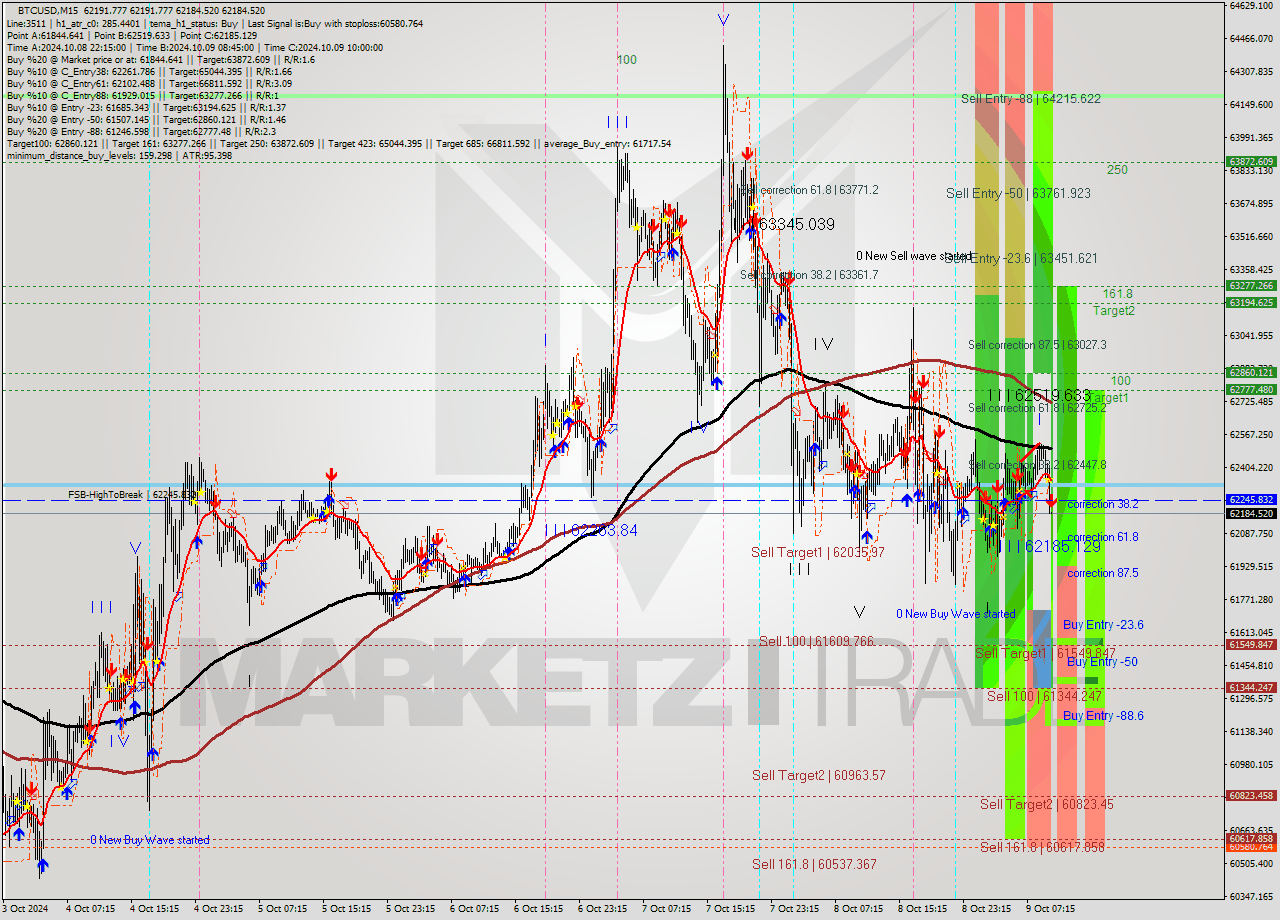Select the 'Buy Entry -23.6' label
This screenshot has width=1280, height=920.
coord(1103,625)
